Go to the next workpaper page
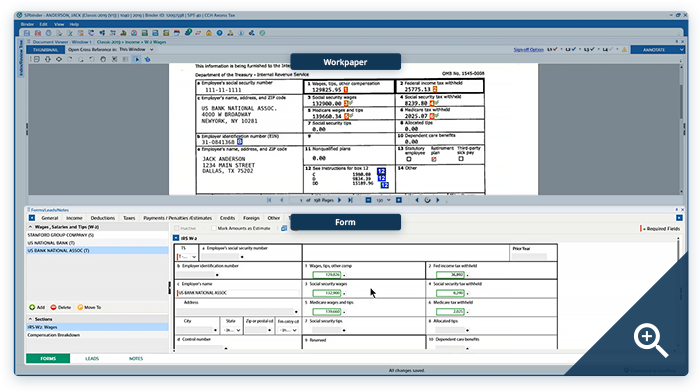The width and height of the screenshot is (700, 392). pos(340,200)
